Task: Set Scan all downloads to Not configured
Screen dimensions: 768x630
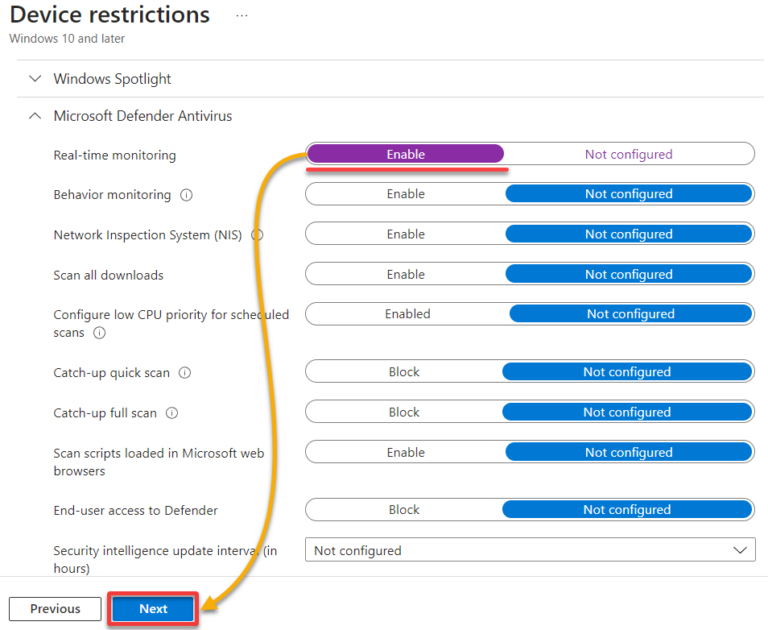Action: tap(629, 274)
